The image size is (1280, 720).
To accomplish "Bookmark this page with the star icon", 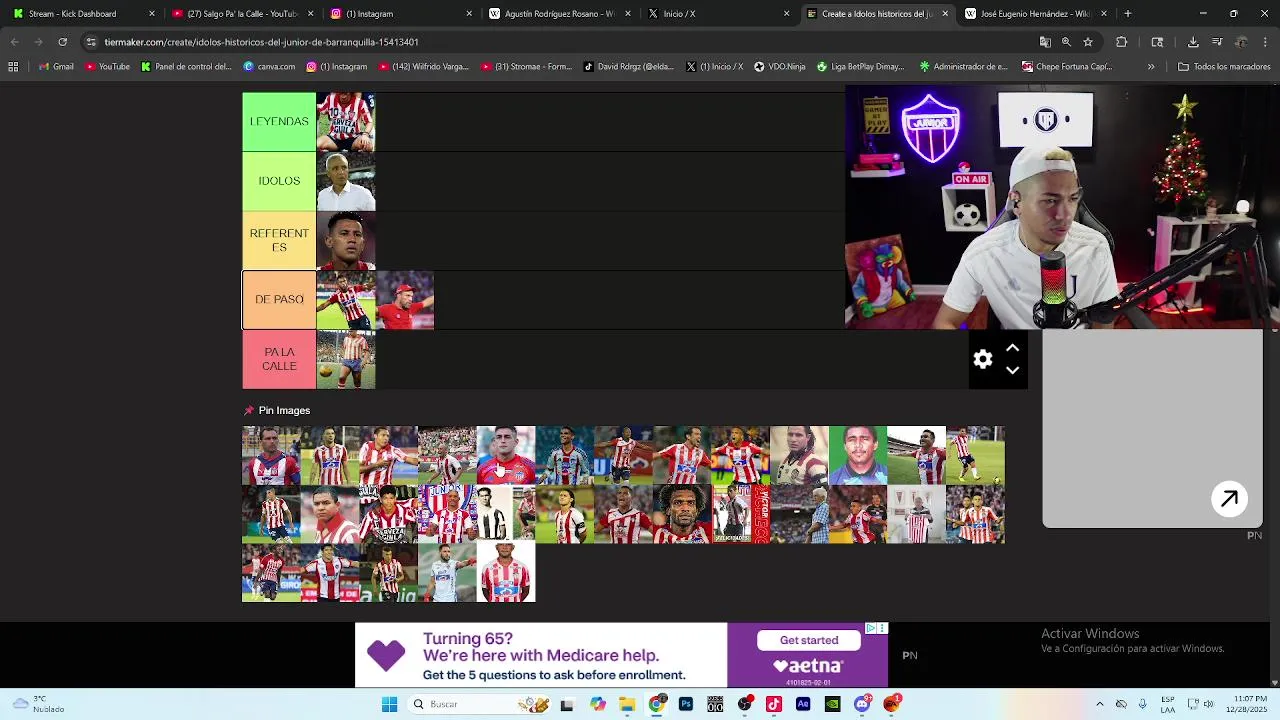I will tap(1088, 42).
